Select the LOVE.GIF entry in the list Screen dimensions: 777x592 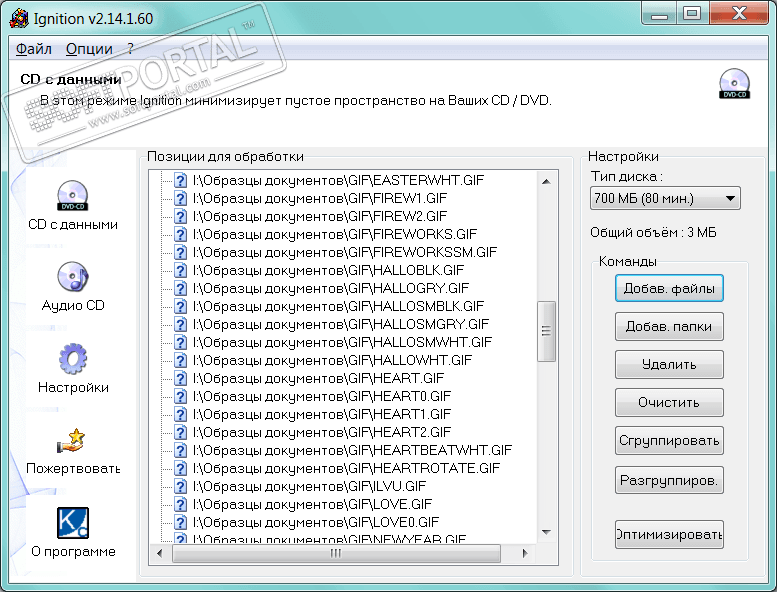pos(312,504)
